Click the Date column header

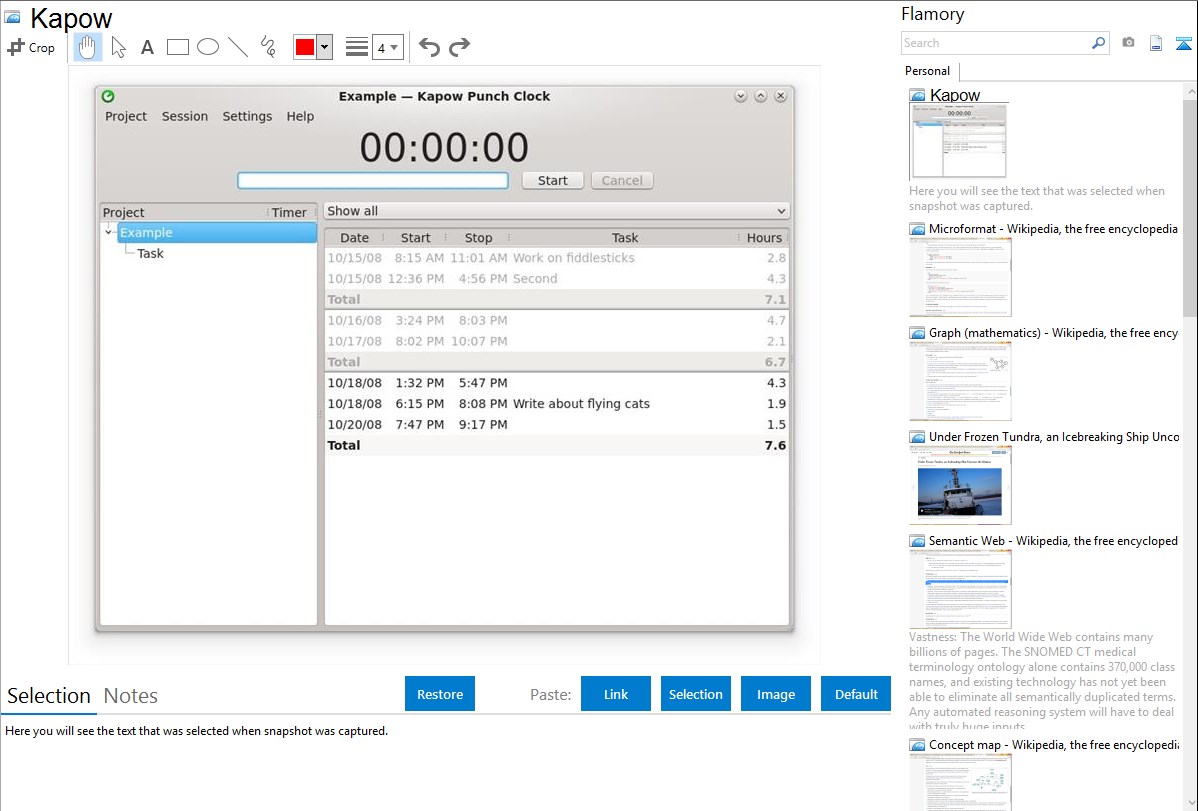(354, 238)
